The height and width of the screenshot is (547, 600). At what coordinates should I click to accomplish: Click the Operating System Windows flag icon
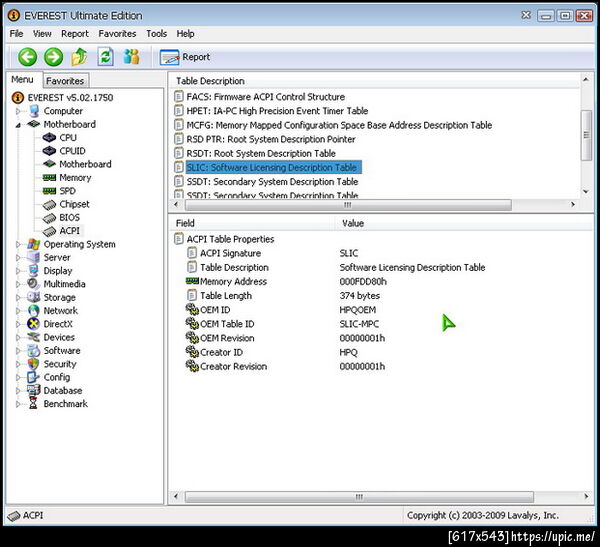click(34, 244)
